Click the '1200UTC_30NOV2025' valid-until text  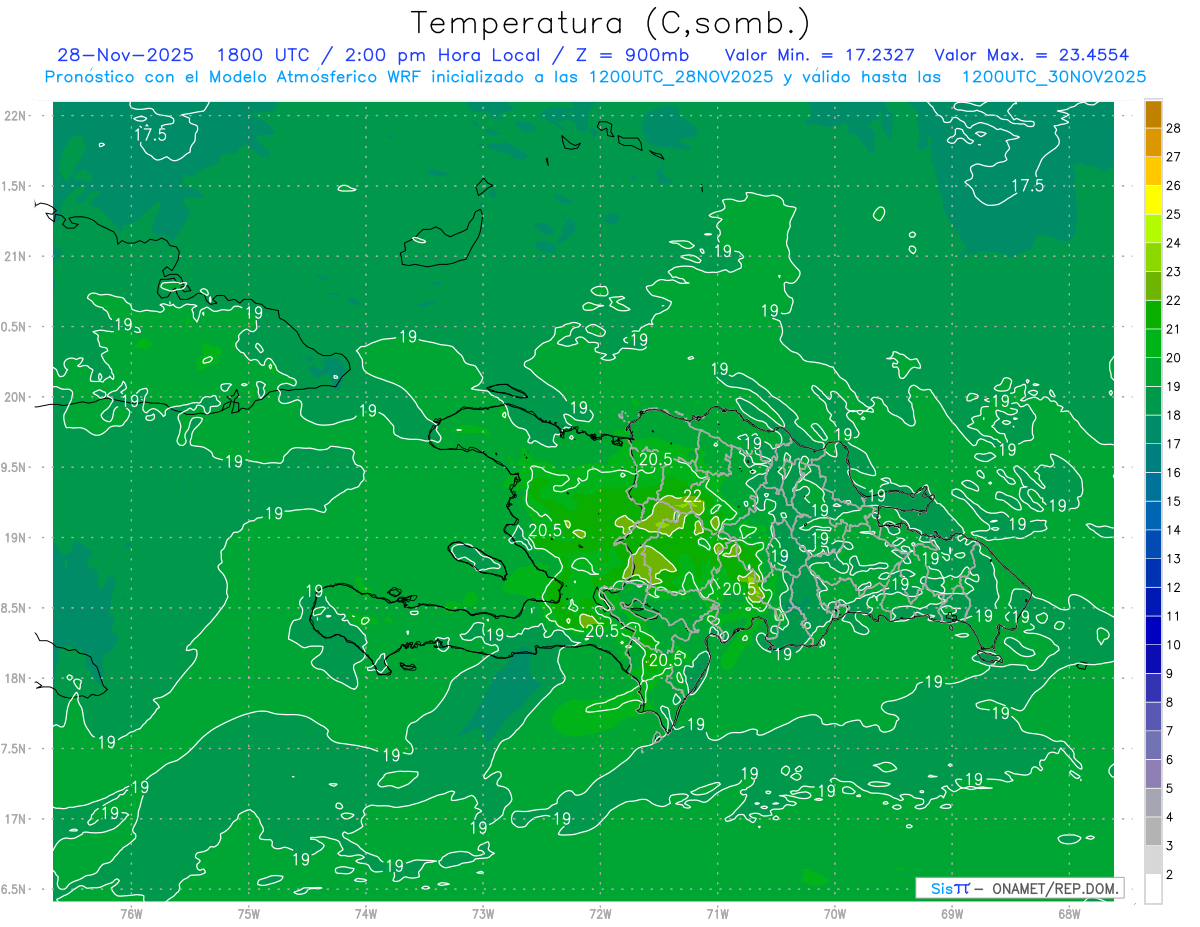[x=1053, y=77]
